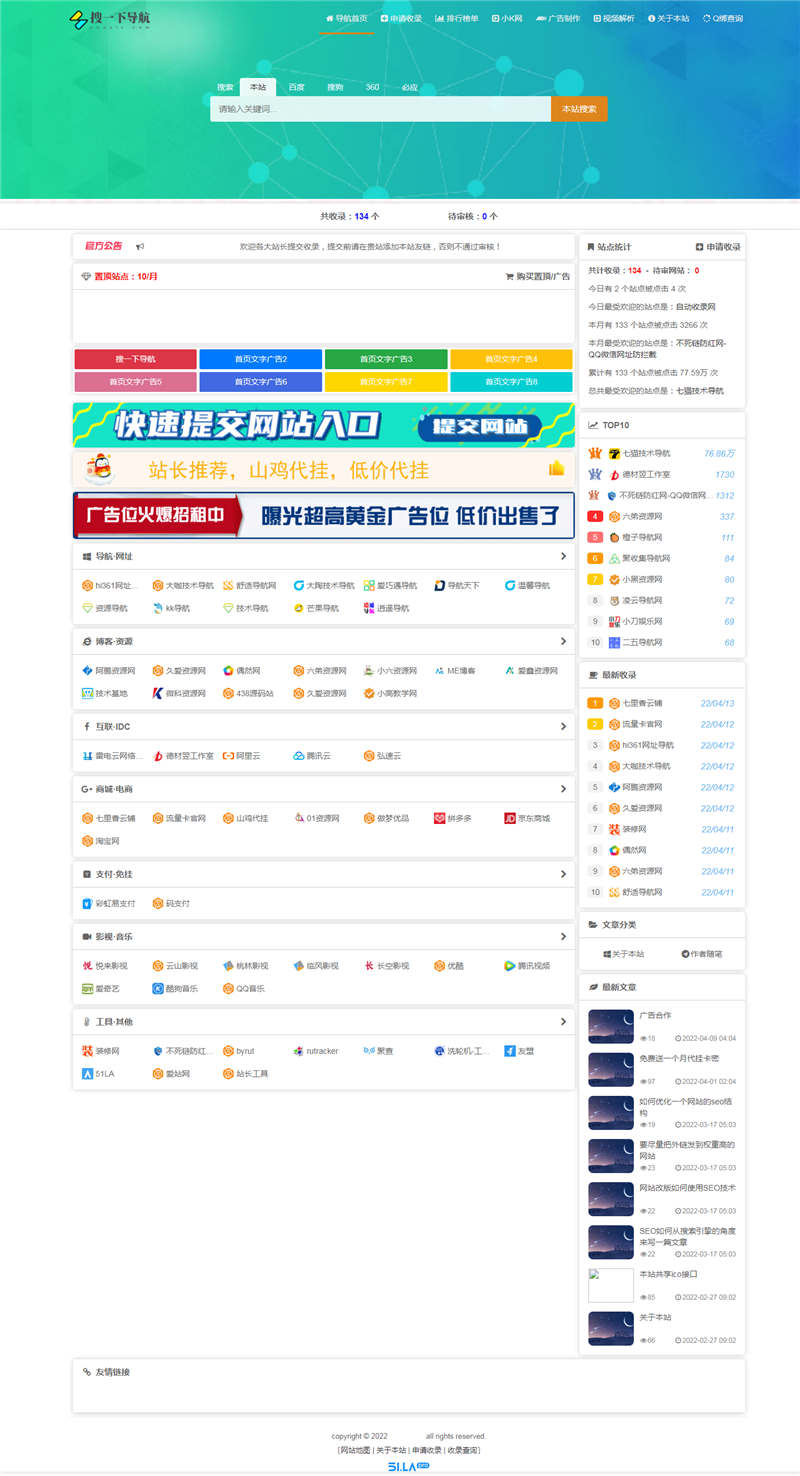The height and width of the screenshot is (1476, 800).
Task: Switch to the 必应 search option
Action: pyautogui.click(x=410, y=87)
